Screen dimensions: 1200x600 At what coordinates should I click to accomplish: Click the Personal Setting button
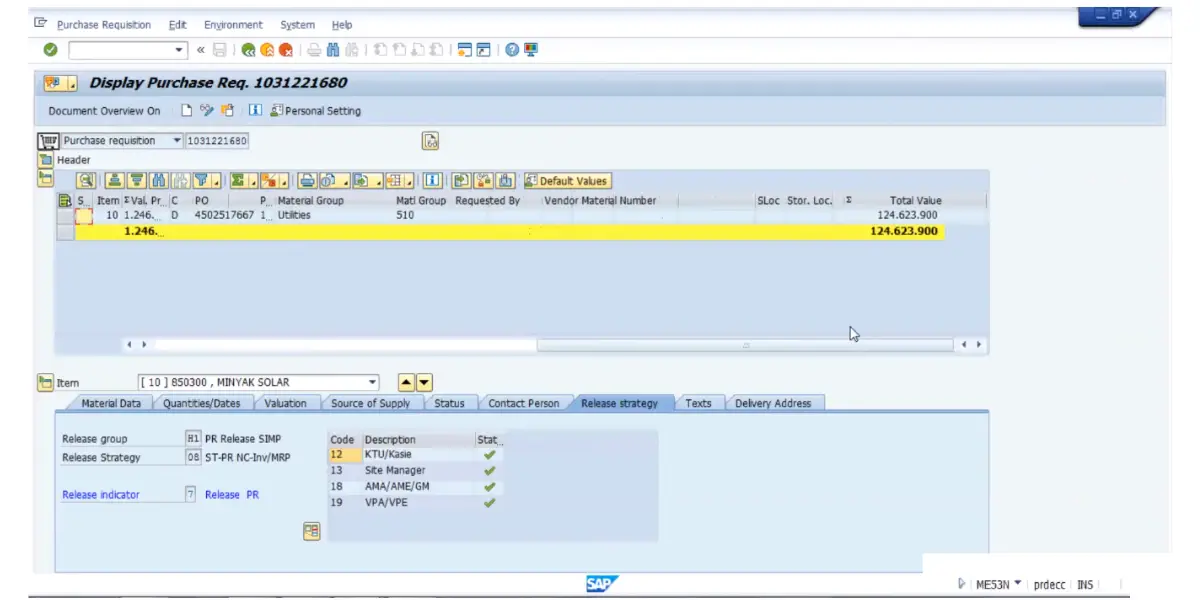[316, 111]
